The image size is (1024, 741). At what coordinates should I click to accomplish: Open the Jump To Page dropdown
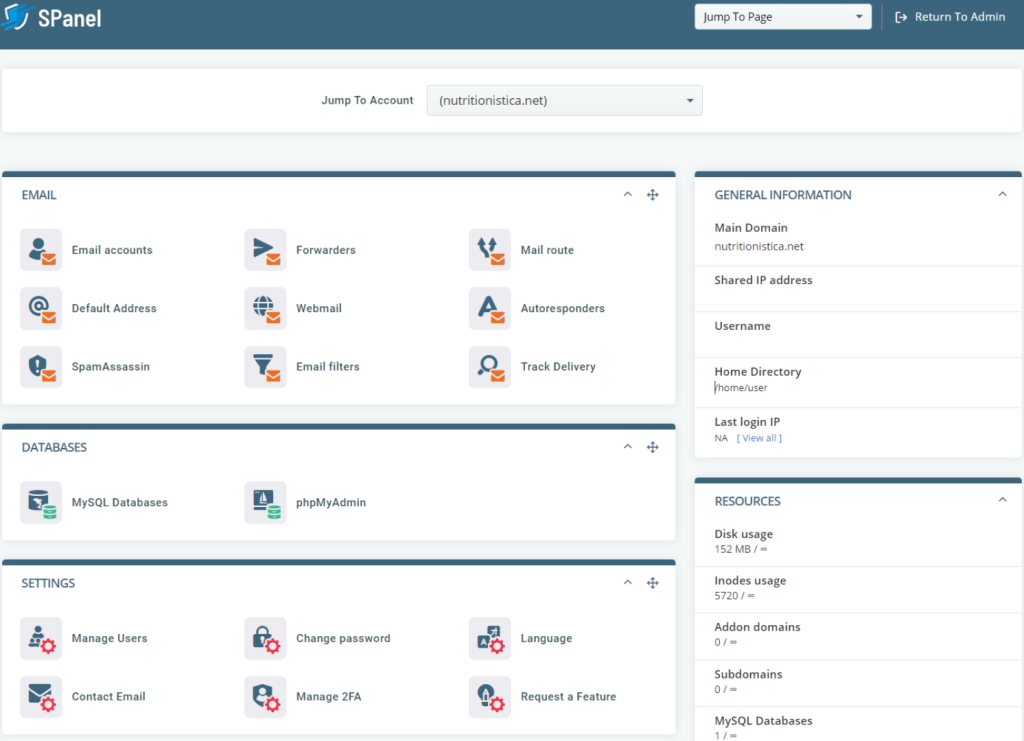782,17
